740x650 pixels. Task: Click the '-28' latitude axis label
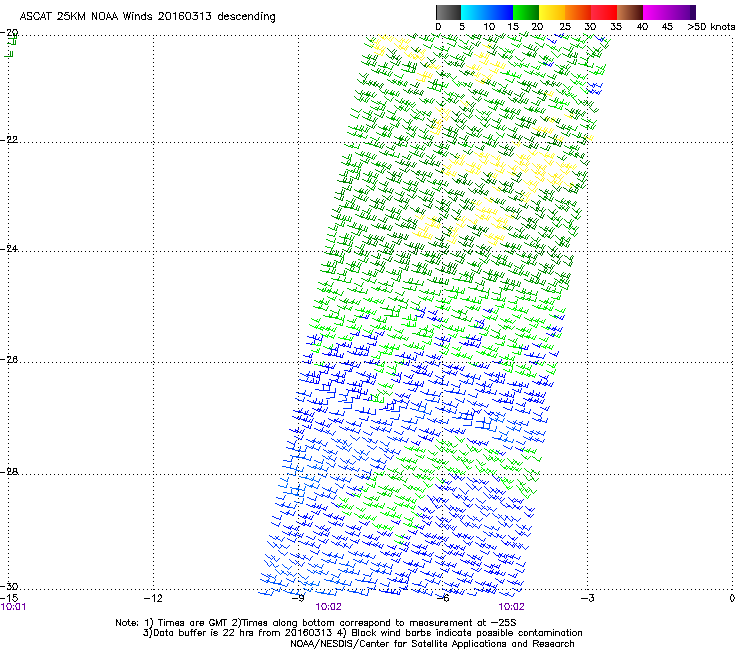click(x=9, y=472)
